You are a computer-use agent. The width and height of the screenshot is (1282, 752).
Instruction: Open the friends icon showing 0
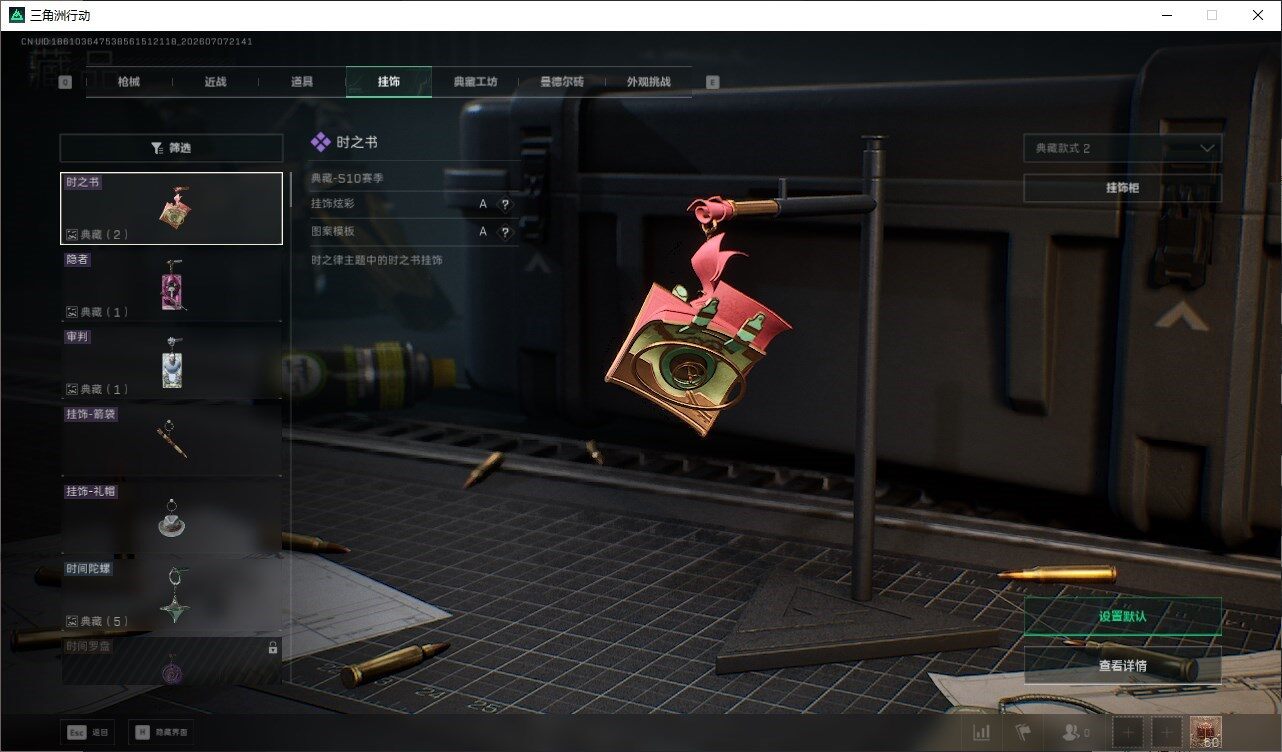(1075, 733)
